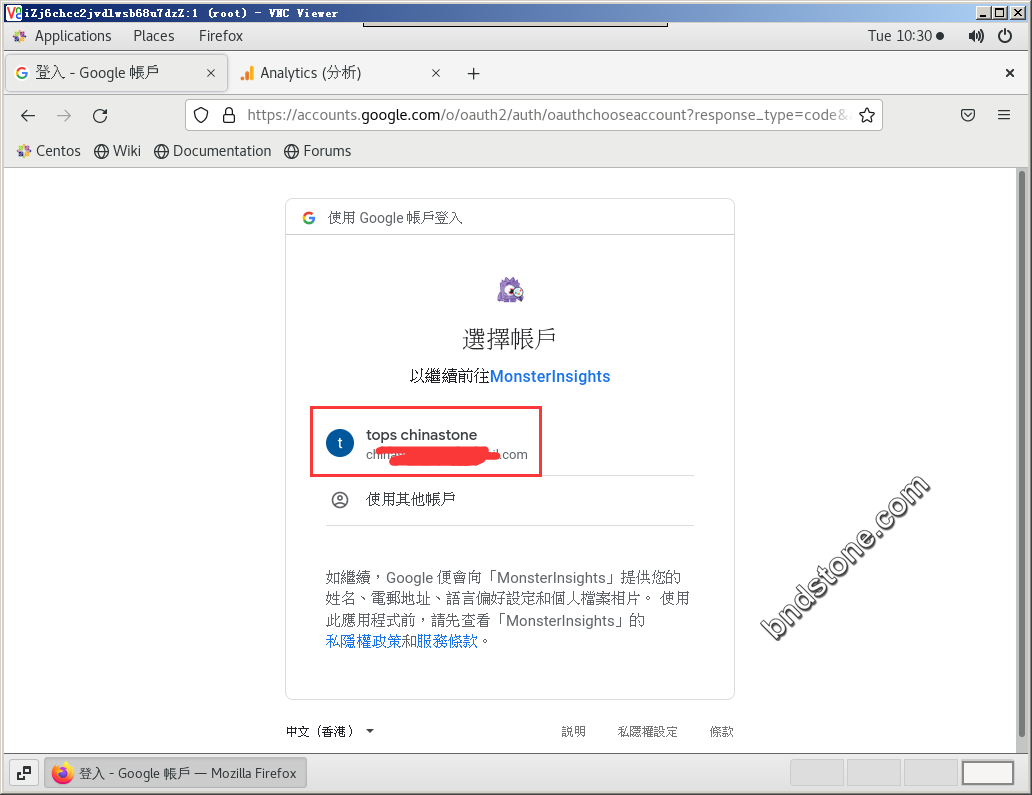Close the Analytics tab
This screenshot has height=795, width=1032.
[x=436, y=73]
